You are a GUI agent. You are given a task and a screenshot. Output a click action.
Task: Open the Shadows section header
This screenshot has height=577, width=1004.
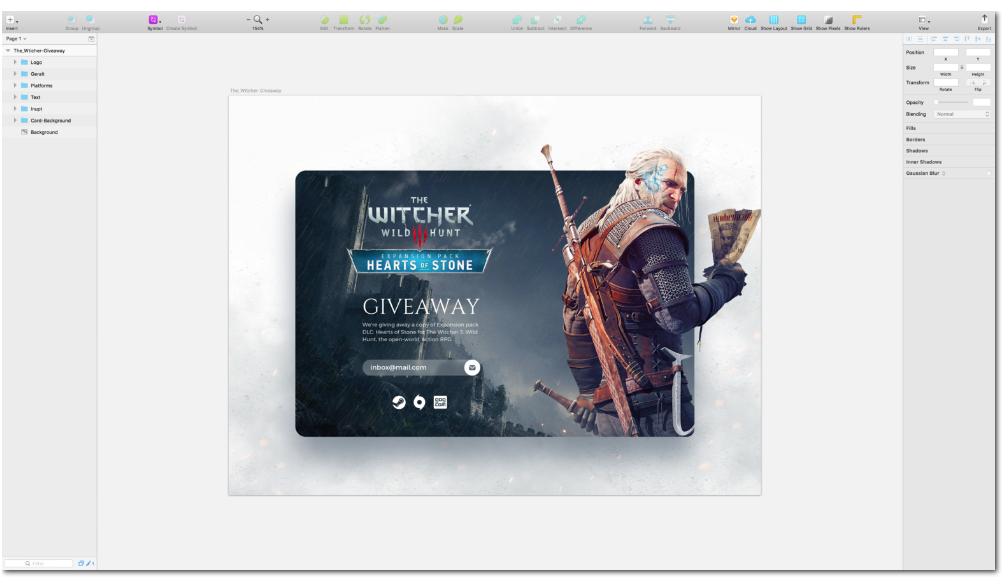948,150
